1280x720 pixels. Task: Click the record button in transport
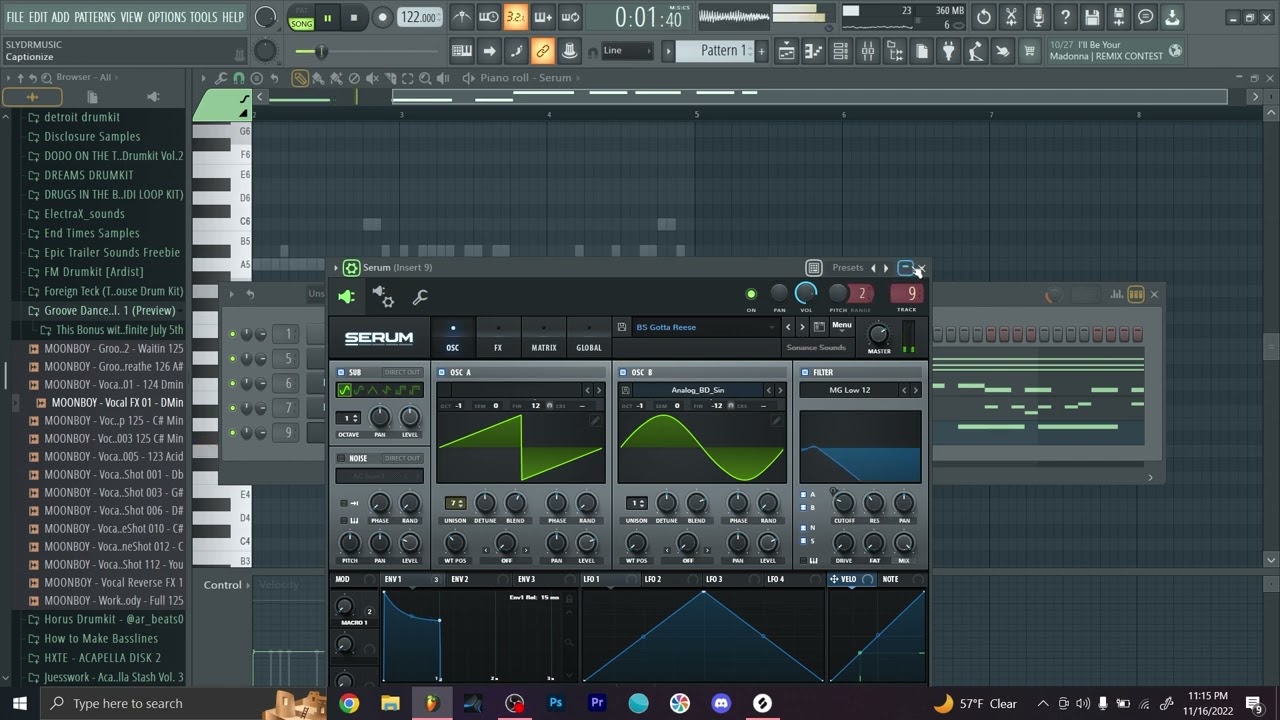point(382,17)
